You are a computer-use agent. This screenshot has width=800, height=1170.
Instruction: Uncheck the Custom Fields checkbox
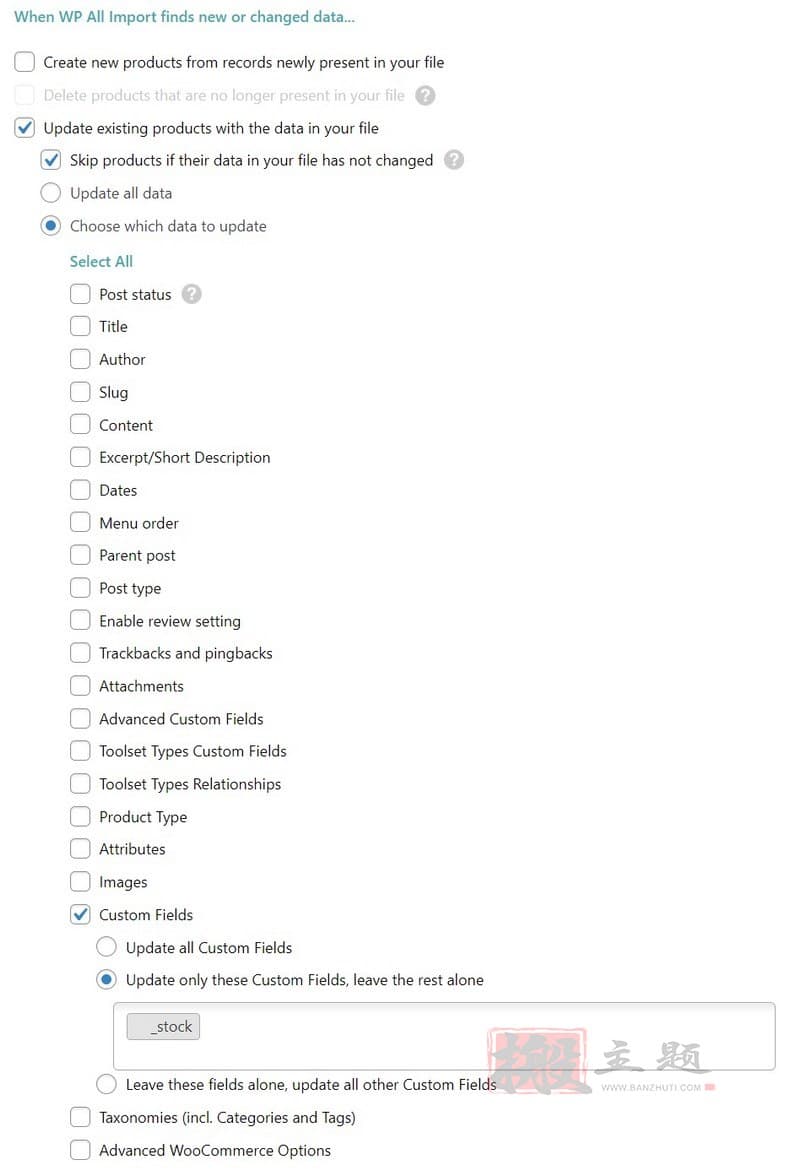click(x=80, y=915)
